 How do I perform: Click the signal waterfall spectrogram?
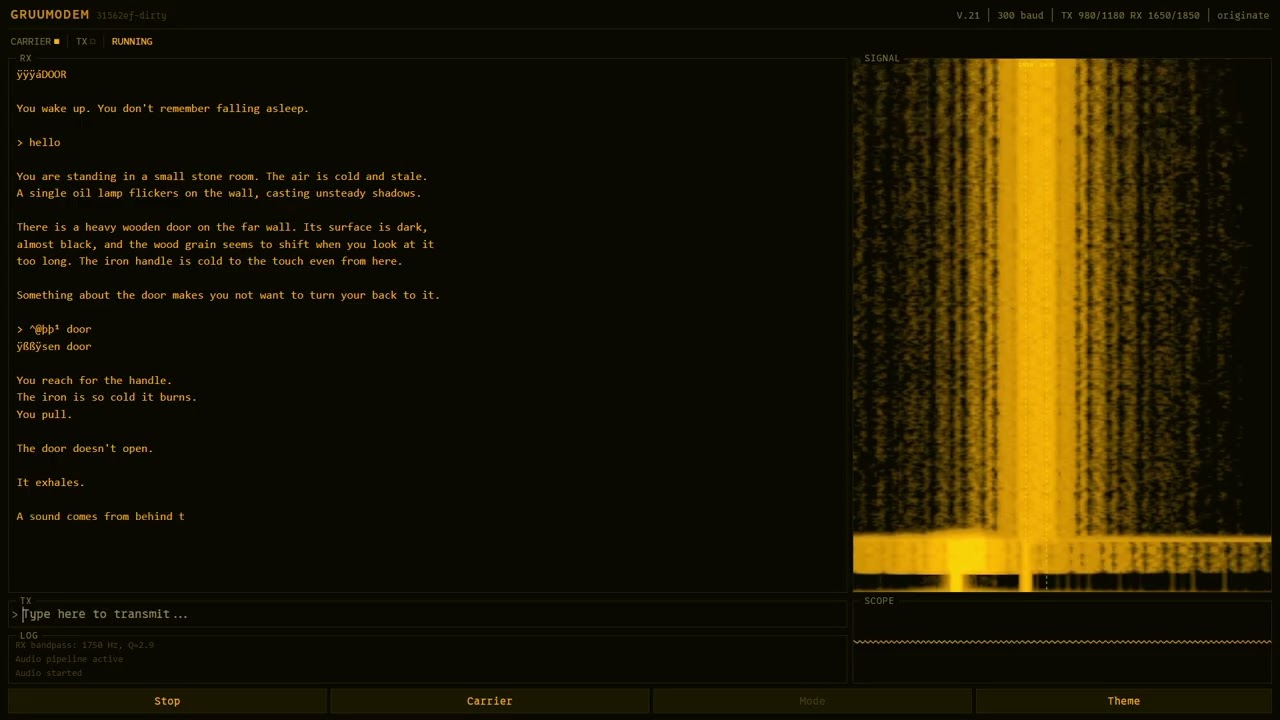(x=1062, y=325)
